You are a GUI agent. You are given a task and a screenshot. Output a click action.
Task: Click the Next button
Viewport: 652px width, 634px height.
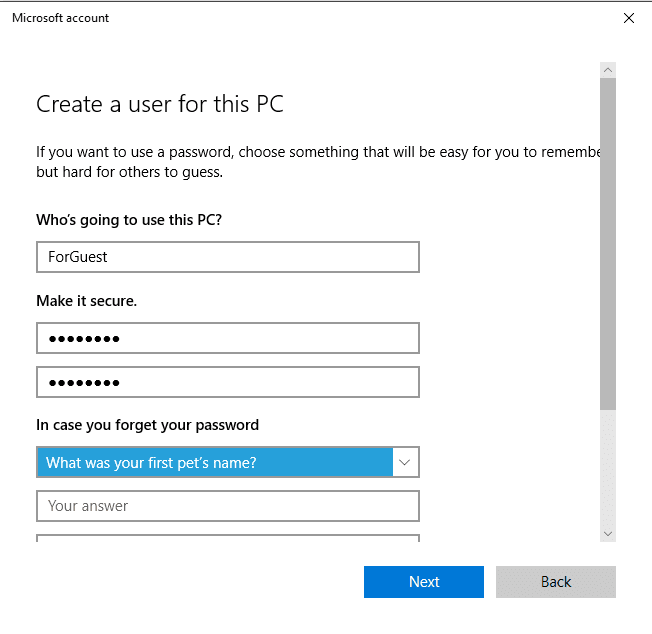tap(424, 582)
